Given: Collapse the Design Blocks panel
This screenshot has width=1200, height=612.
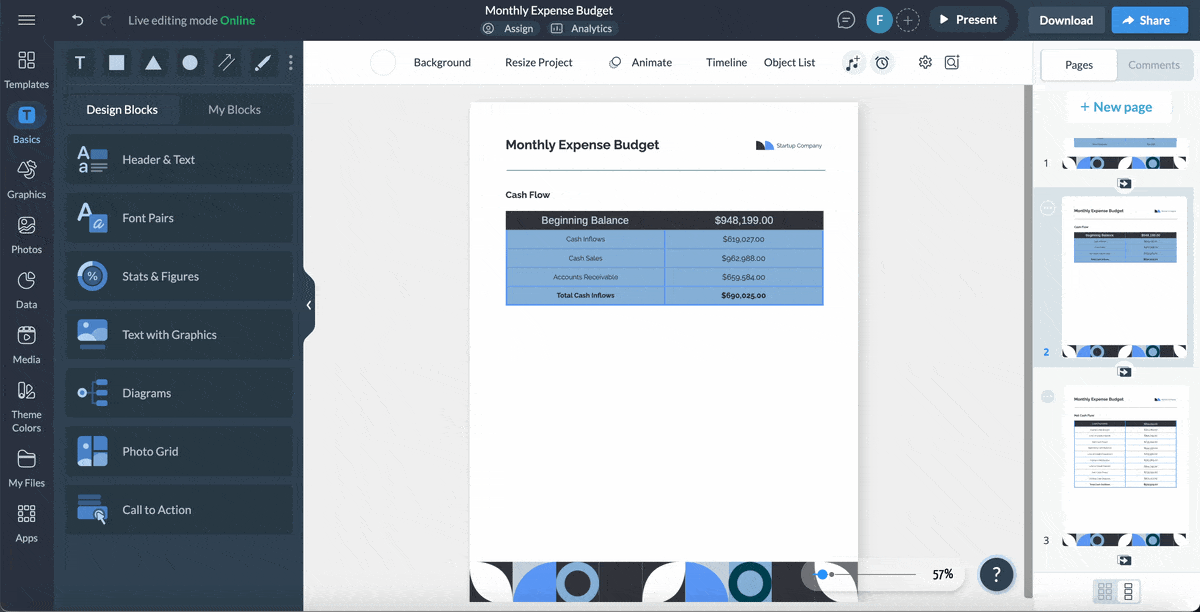Looking at the screenshot, I should [309, 305].
